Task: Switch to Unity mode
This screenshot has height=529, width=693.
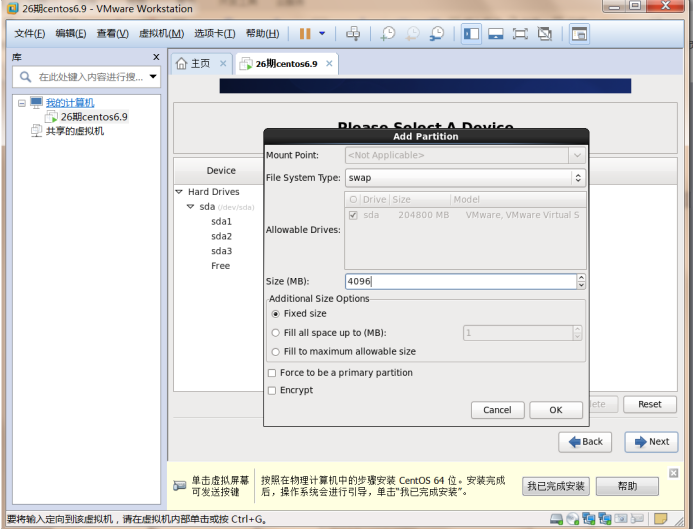Action: point(544,34)
